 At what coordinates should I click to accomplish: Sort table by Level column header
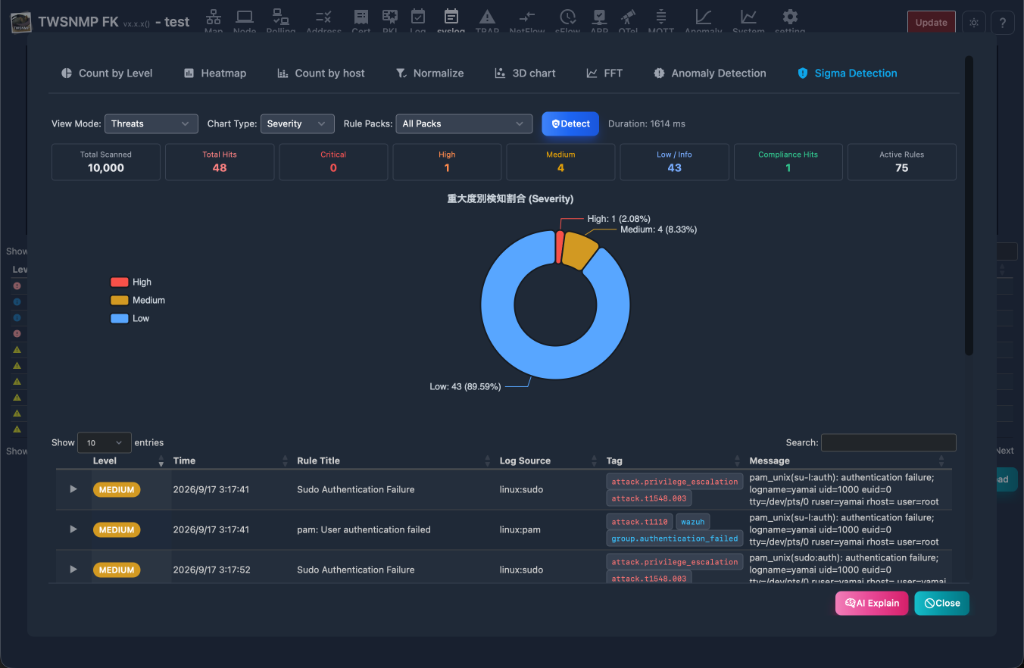coord(127,461)
